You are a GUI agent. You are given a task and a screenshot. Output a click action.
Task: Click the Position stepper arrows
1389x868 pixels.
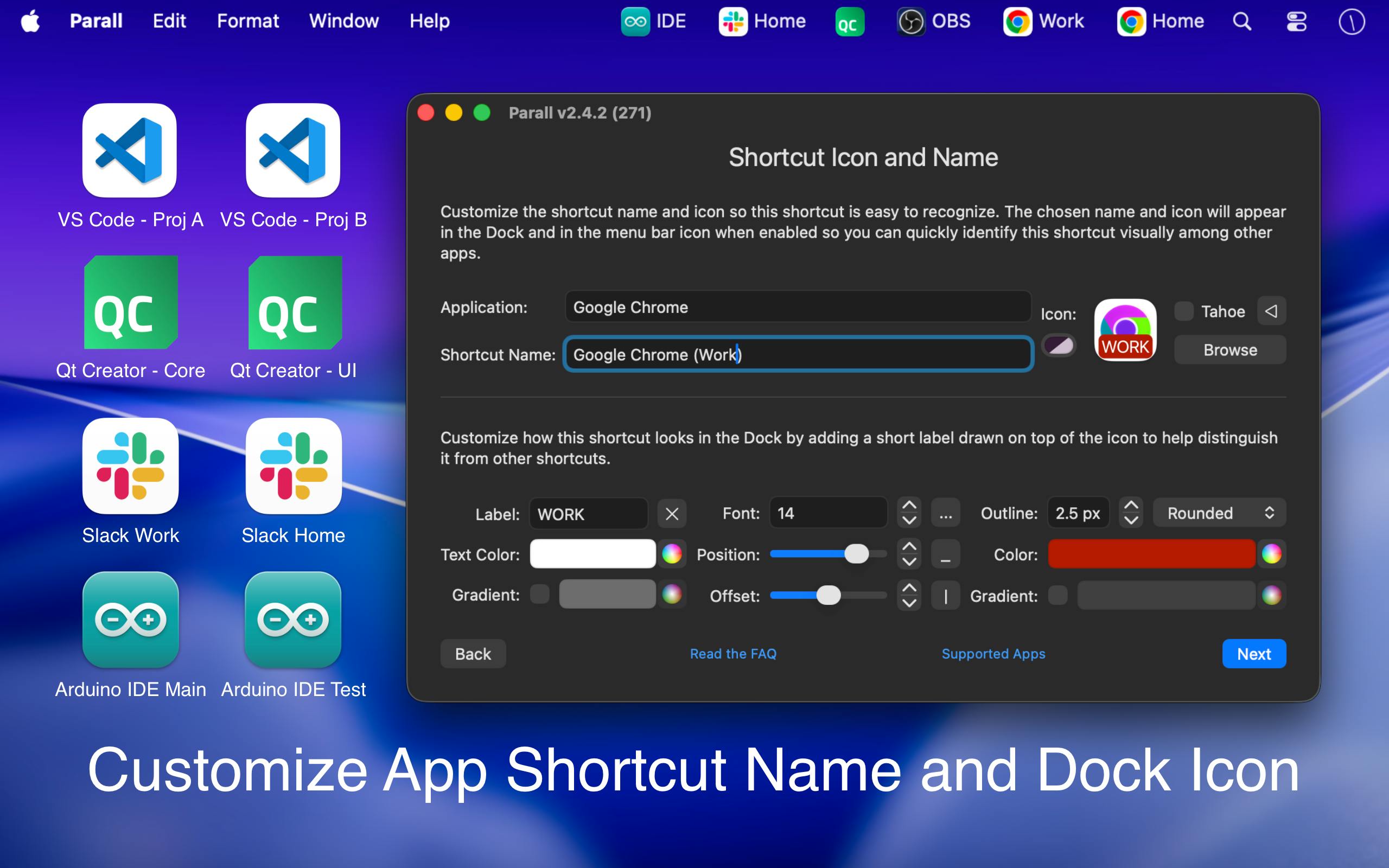click(909, 554)
